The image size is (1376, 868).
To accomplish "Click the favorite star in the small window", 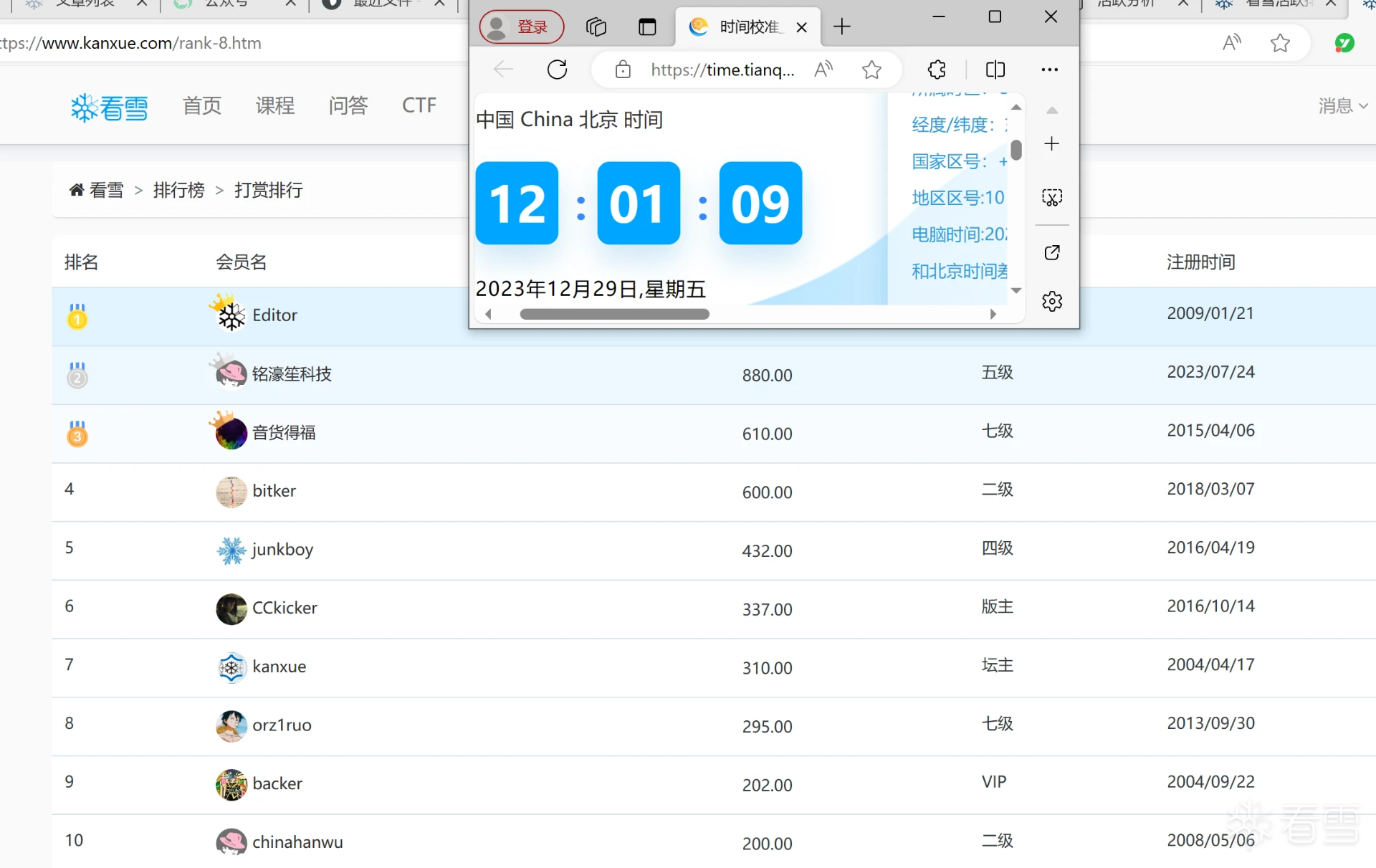I will pos(871,70).
